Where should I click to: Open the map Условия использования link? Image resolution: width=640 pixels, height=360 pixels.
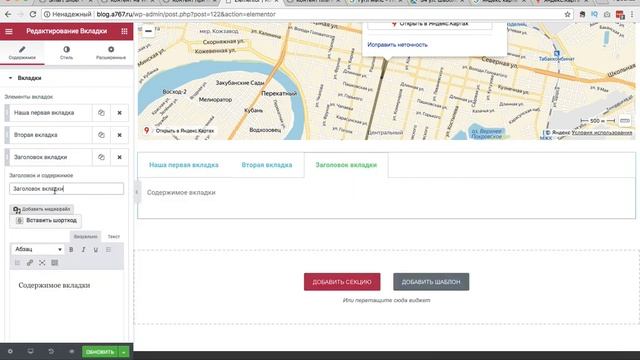coord(602,133)
